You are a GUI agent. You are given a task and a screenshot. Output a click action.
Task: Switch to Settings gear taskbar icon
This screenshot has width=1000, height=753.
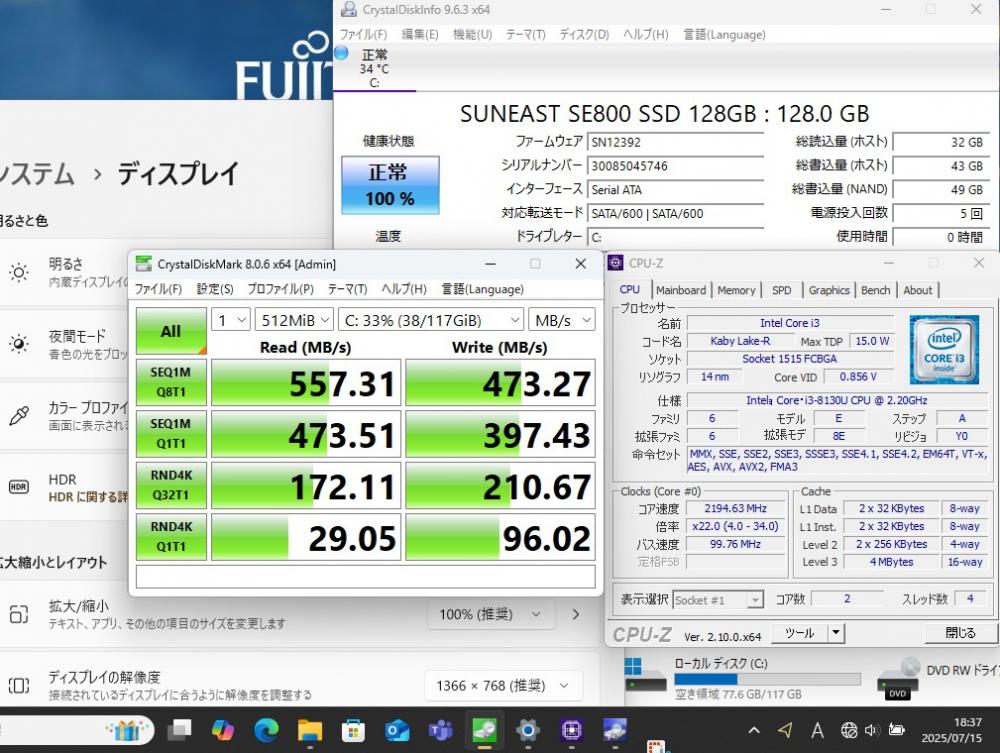pos(527,731)
